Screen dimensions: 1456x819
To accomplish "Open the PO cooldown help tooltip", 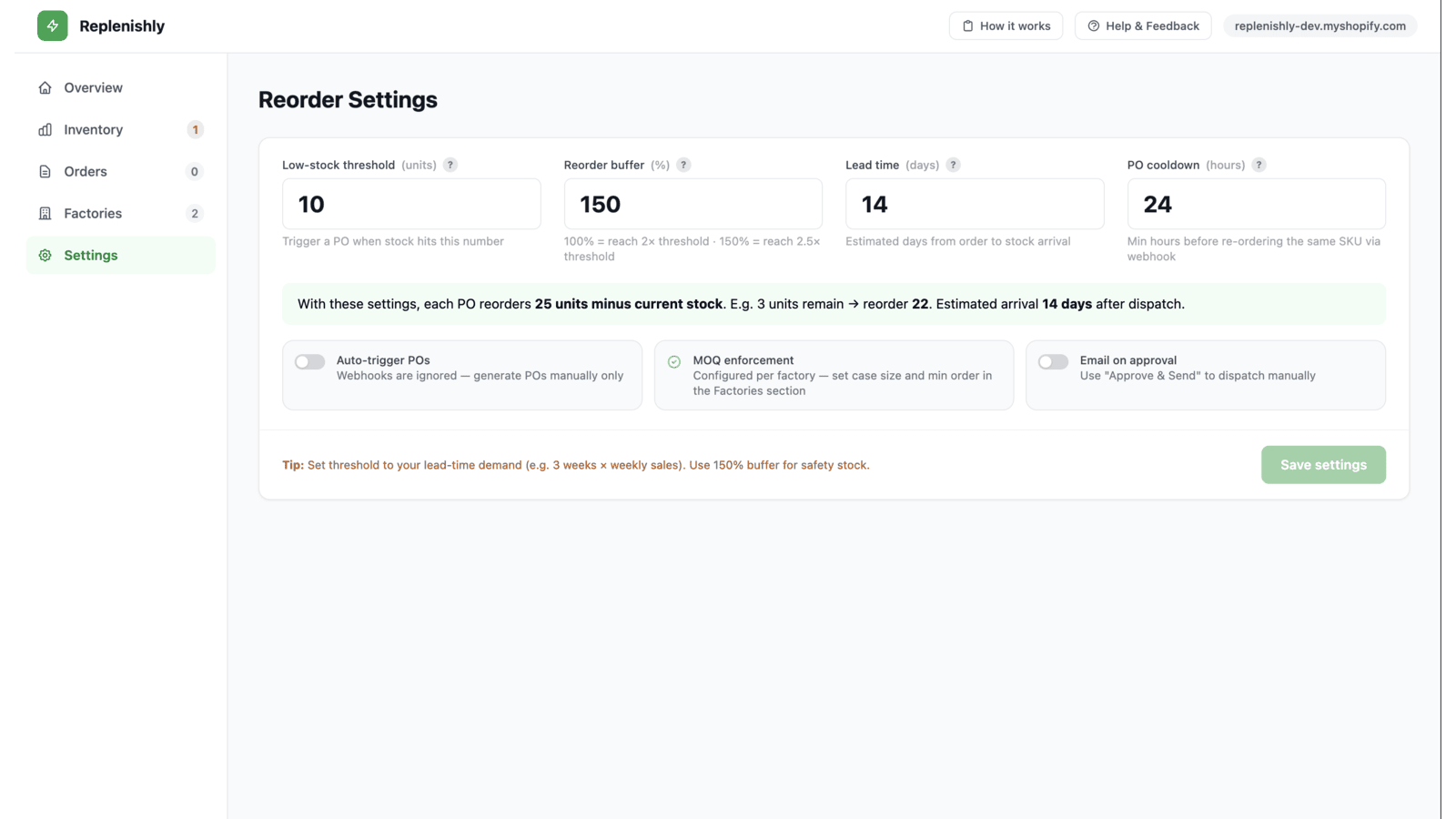I will coord(1259,165).
